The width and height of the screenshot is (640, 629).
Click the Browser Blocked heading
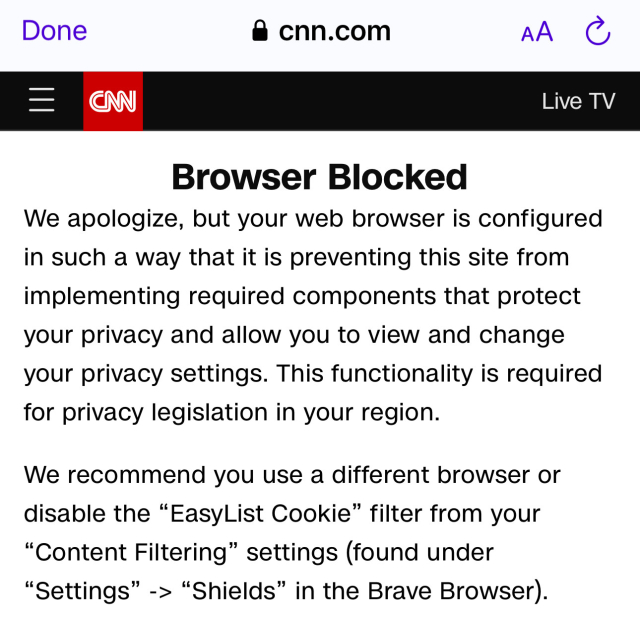click(x=320, y=177)
